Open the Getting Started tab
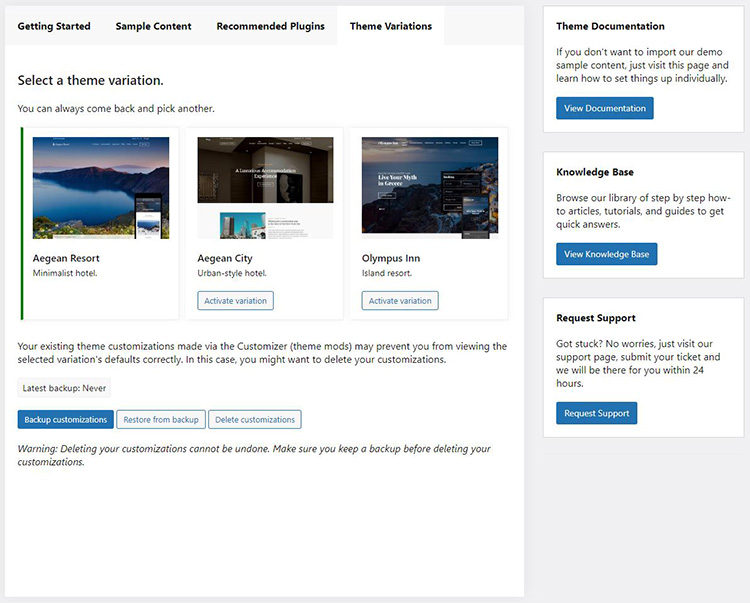This screenshot has height=603, width=750. tap(54, 26)
